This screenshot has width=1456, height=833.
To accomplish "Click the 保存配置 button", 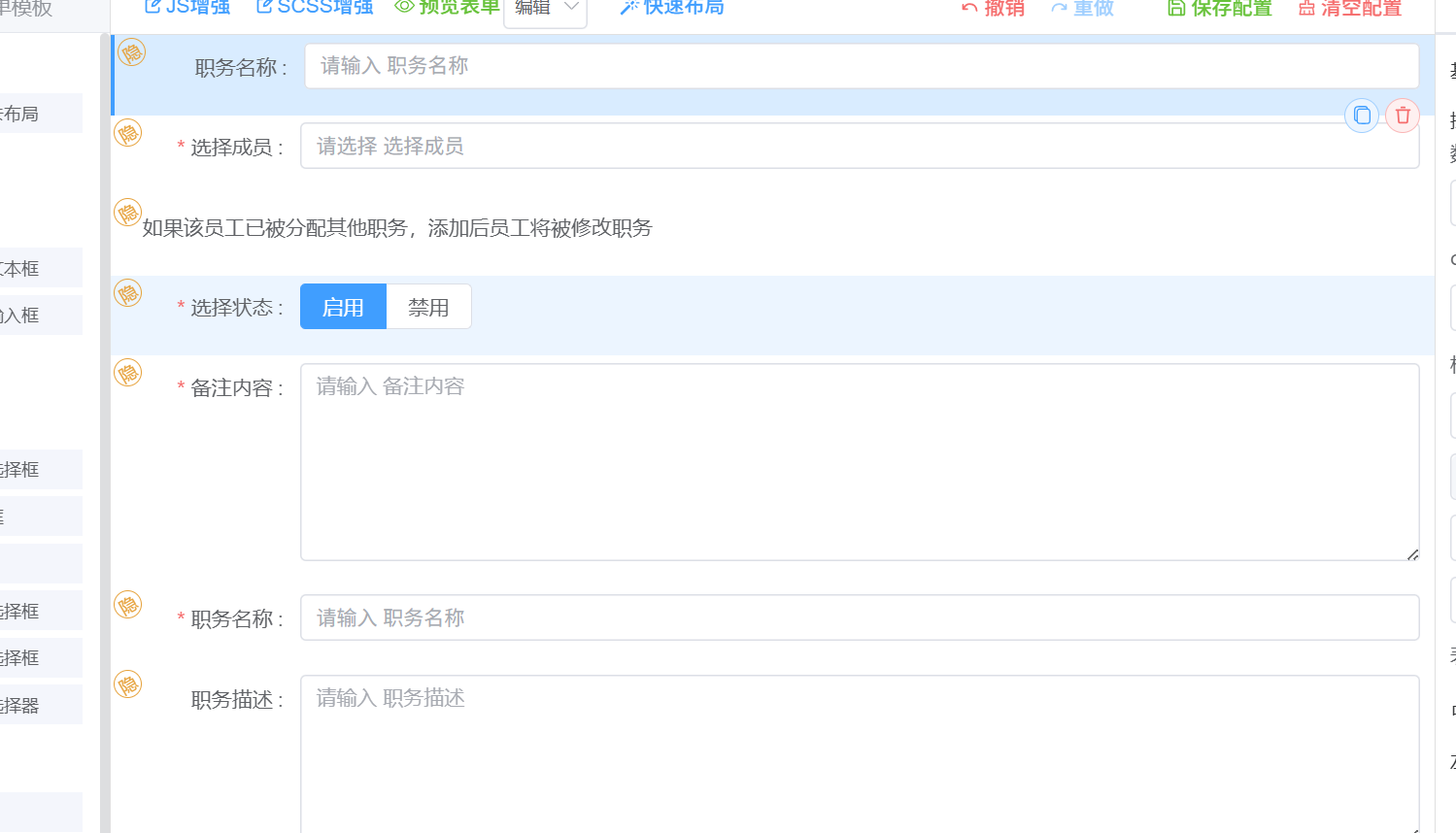I will click(x=1219, y=9).
